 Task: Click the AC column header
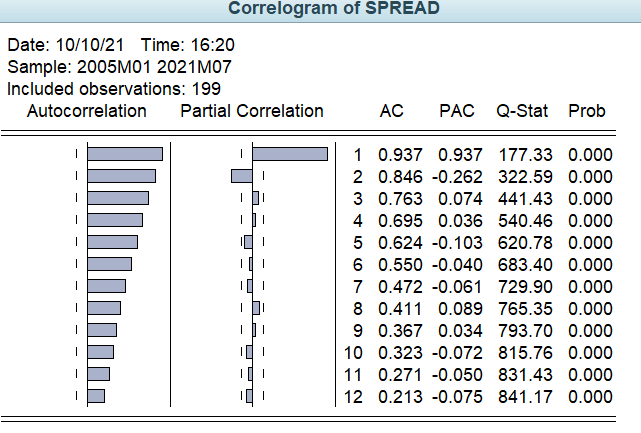pyautogui.click(x=392, y=111)
